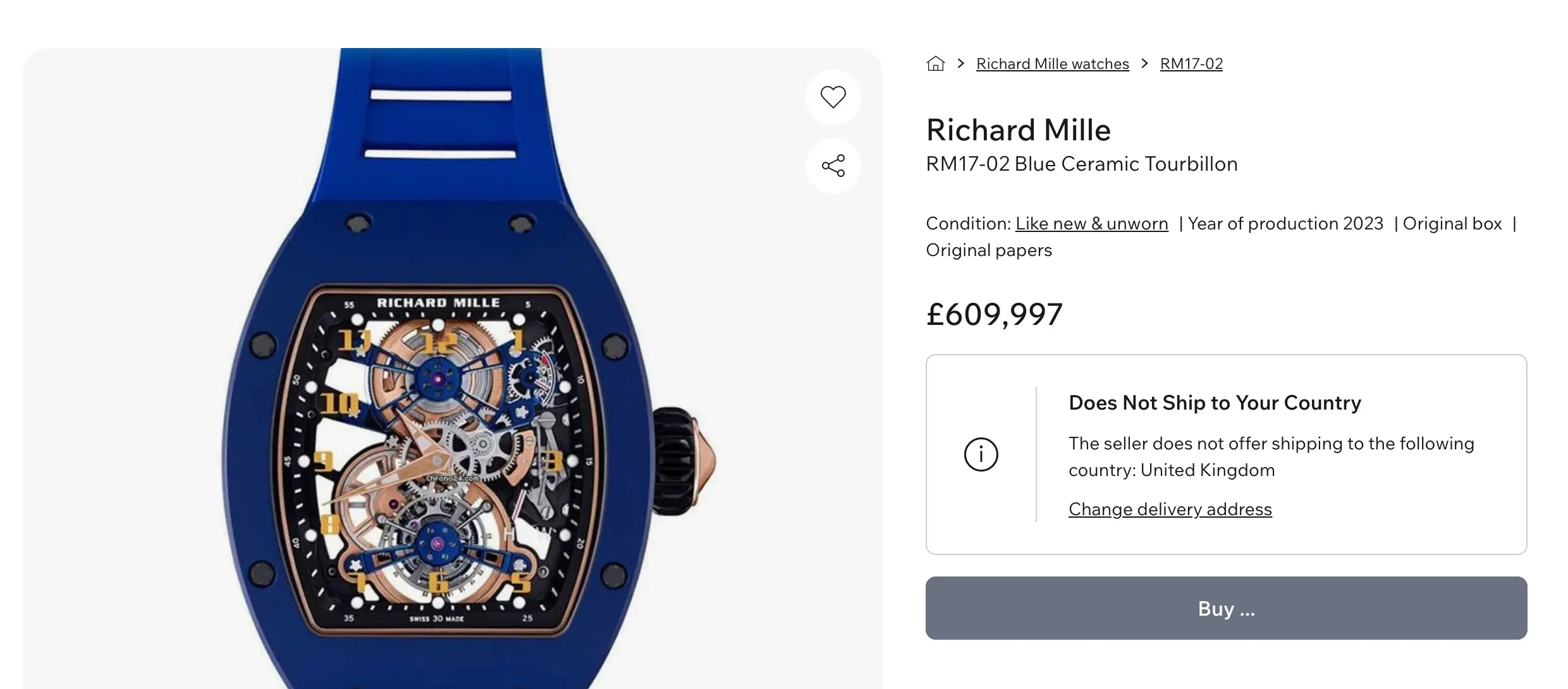This screenshot has height=689, width=1568.
Task: Click the "Original box" detail text
Action: pos(1452,224)
